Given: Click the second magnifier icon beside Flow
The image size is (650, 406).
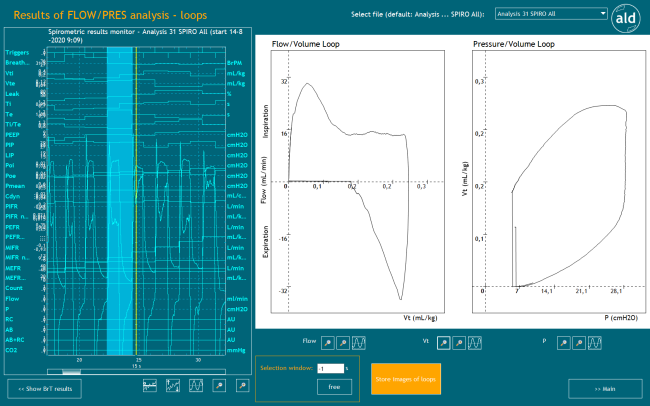Looking at the screenshot, I should click(x=341, y=341).
